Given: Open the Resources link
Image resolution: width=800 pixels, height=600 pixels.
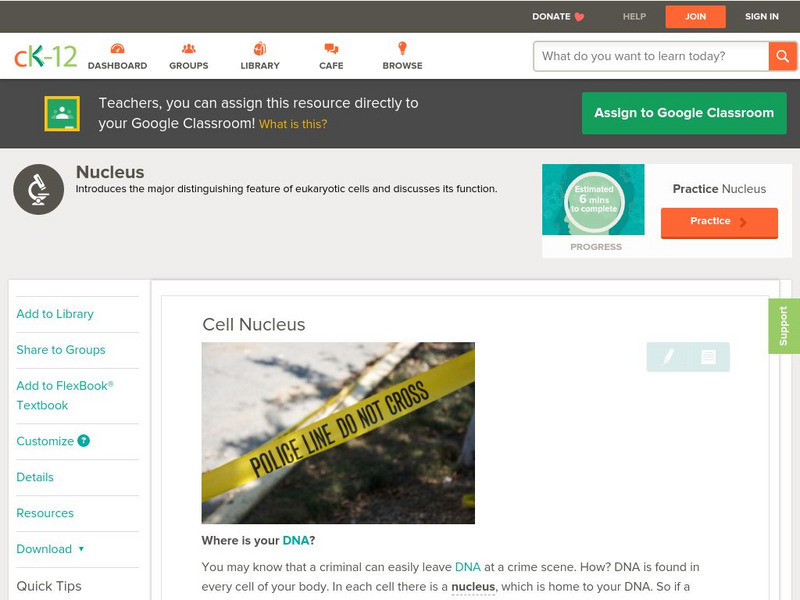Looking at the screenshot, I should coord(45,513).
